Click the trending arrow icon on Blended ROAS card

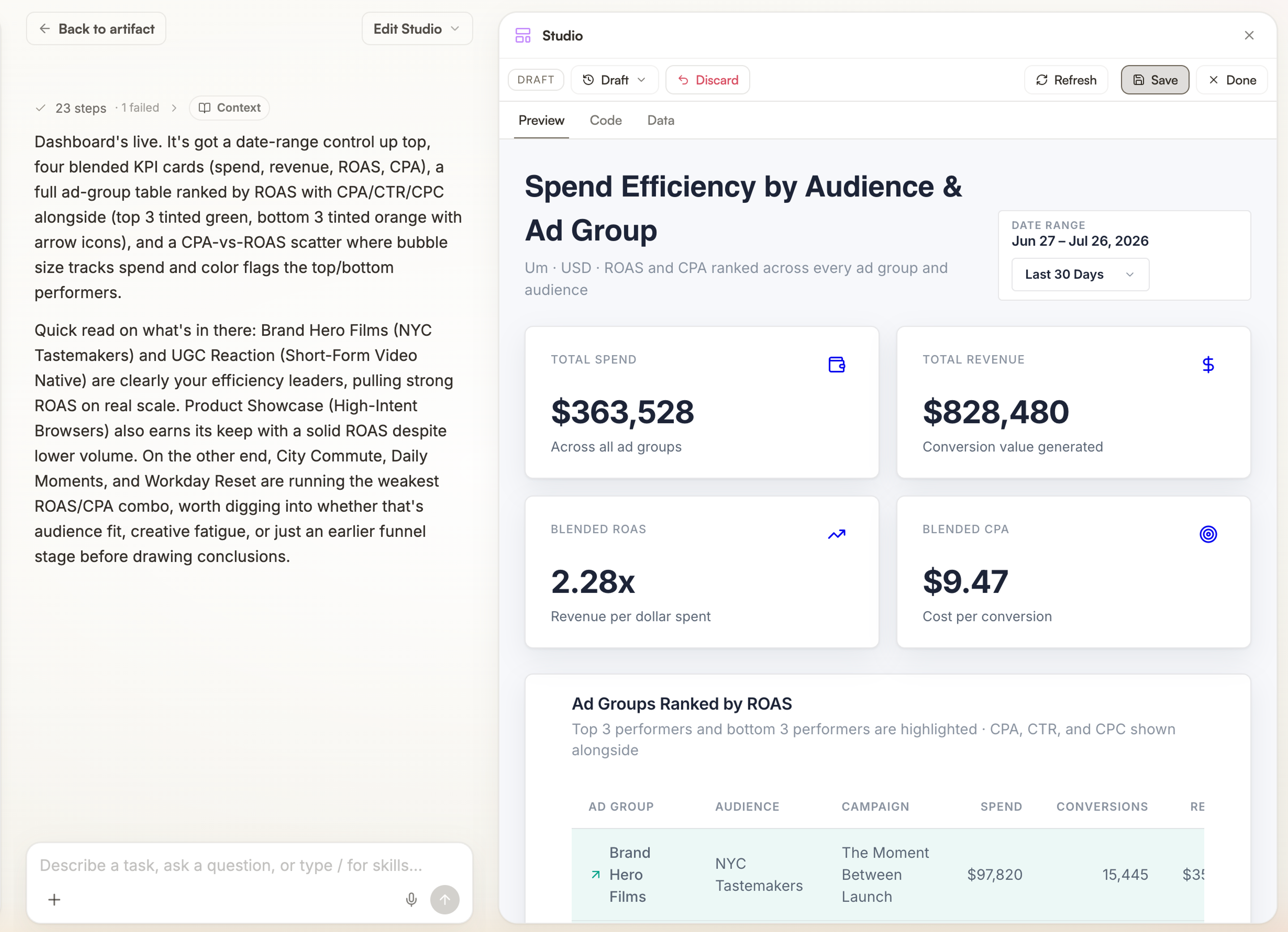pyautogui.click(x=837, y=534)
